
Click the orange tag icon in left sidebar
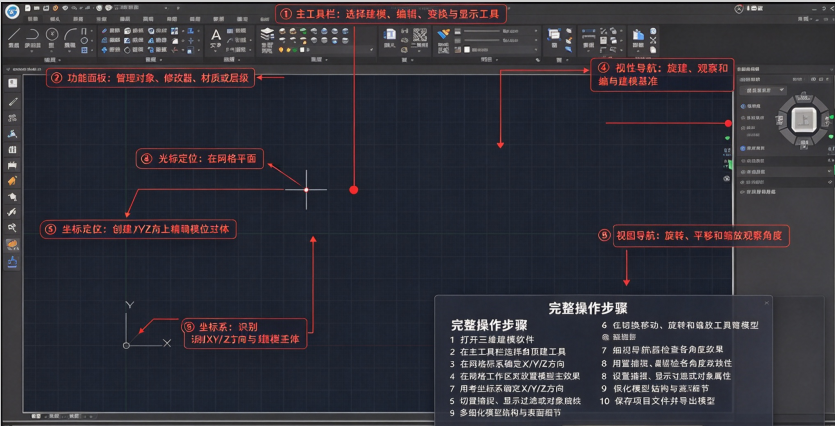(x=12, y=181)
